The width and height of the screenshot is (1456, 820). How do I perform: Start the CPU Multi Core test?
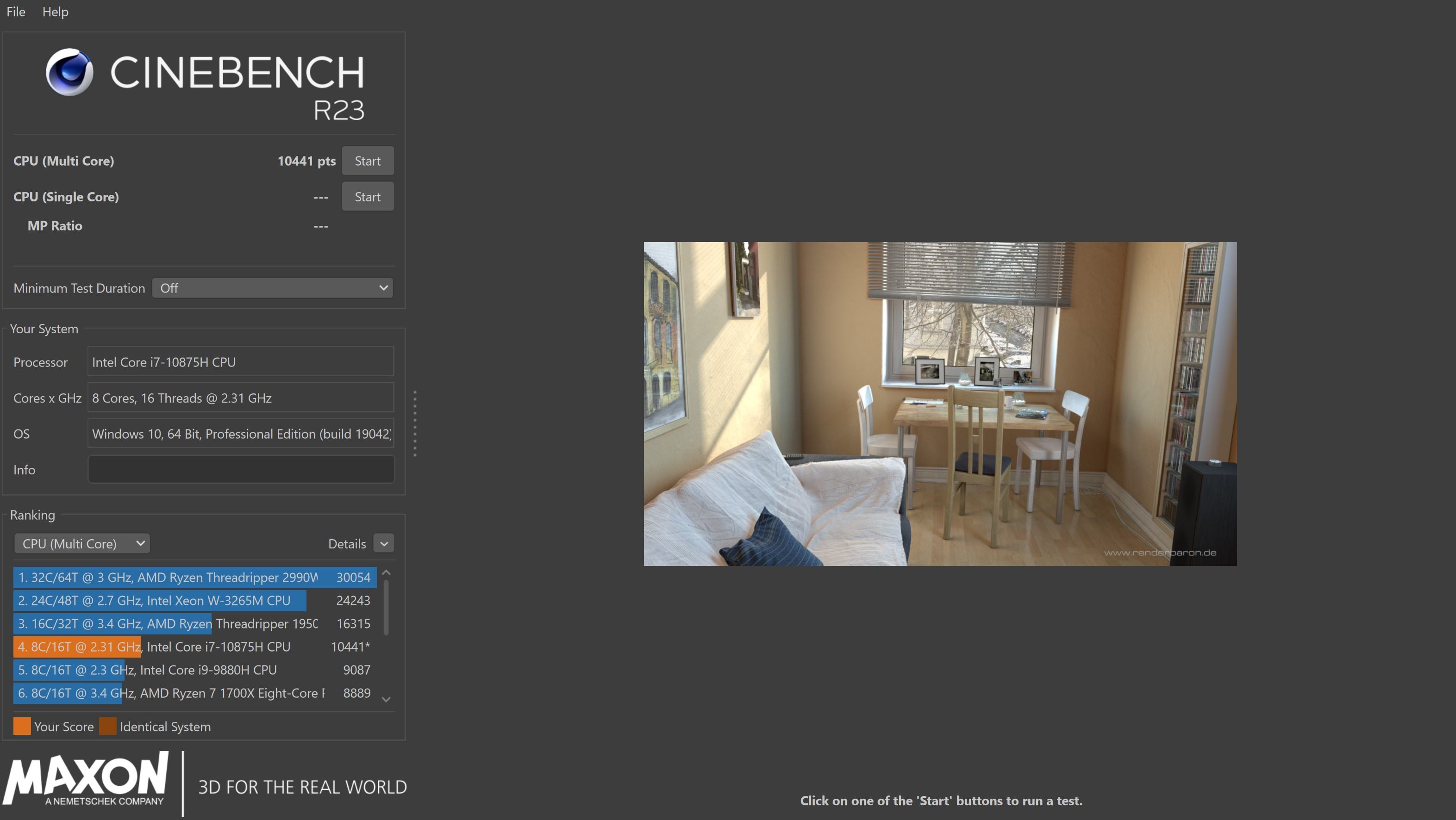[368, 161]
